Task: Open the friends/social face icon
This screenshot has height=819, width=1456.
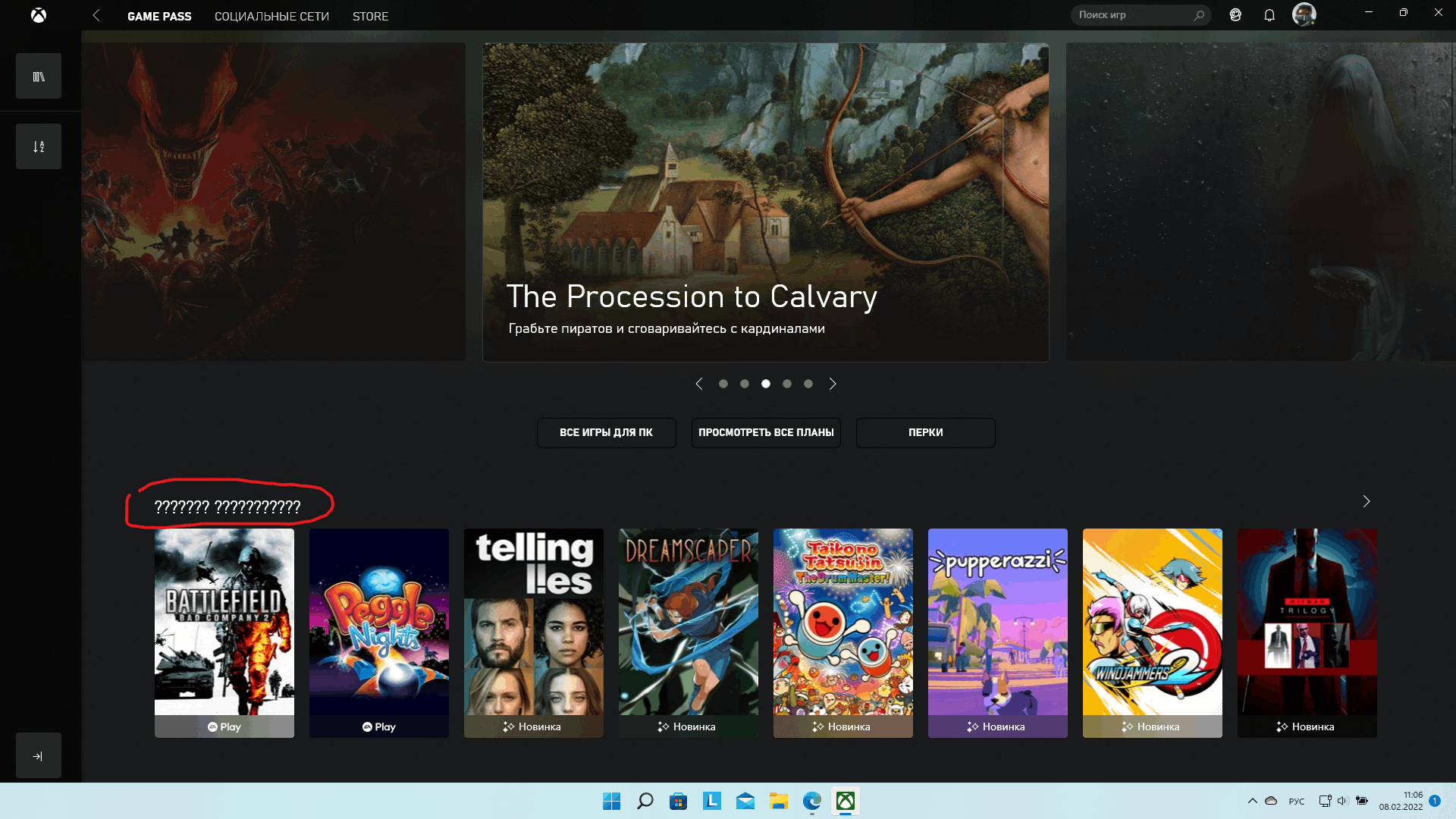Action: (x=1235, y=15)
